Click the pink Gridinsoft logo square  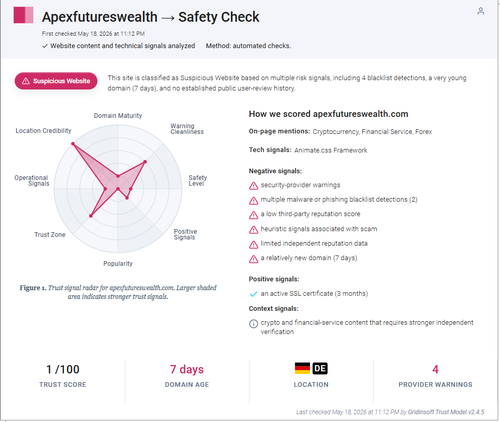[23, 15]
